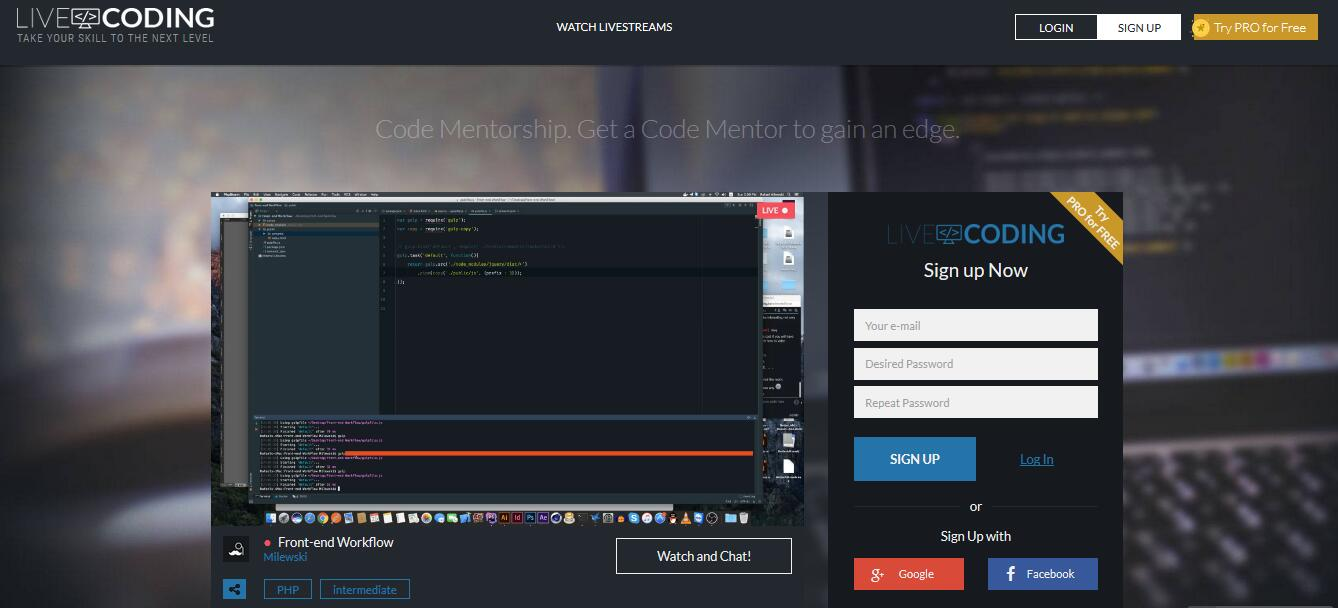Click the share icon button
1338x608 pixels.
coord(235,589)
